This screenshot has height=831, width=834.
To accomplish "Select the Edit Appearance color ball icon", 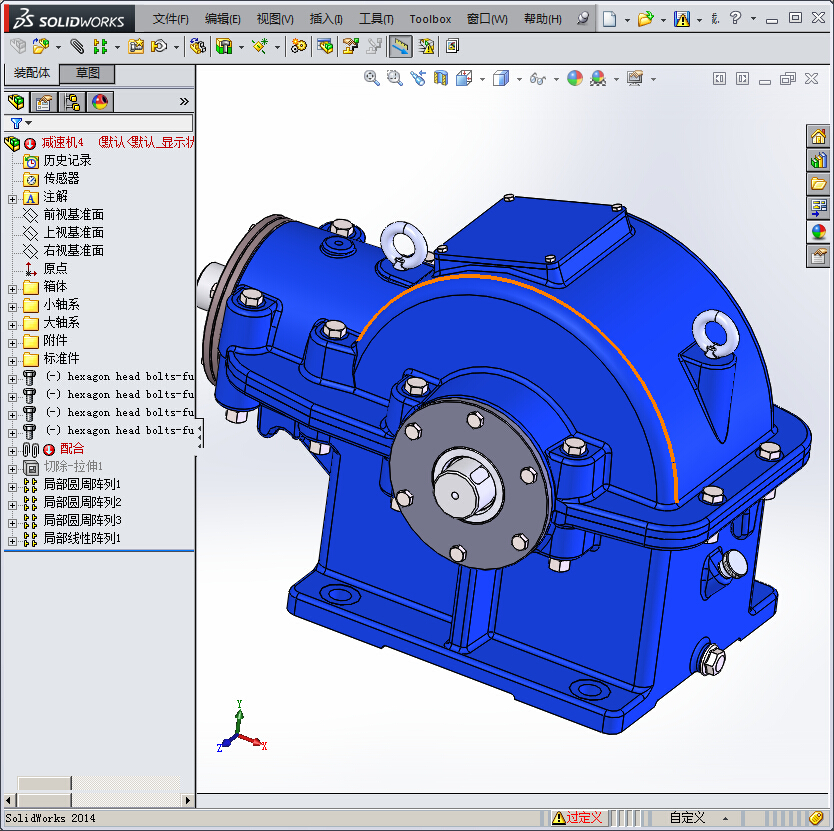I will [x=575, y=79].
